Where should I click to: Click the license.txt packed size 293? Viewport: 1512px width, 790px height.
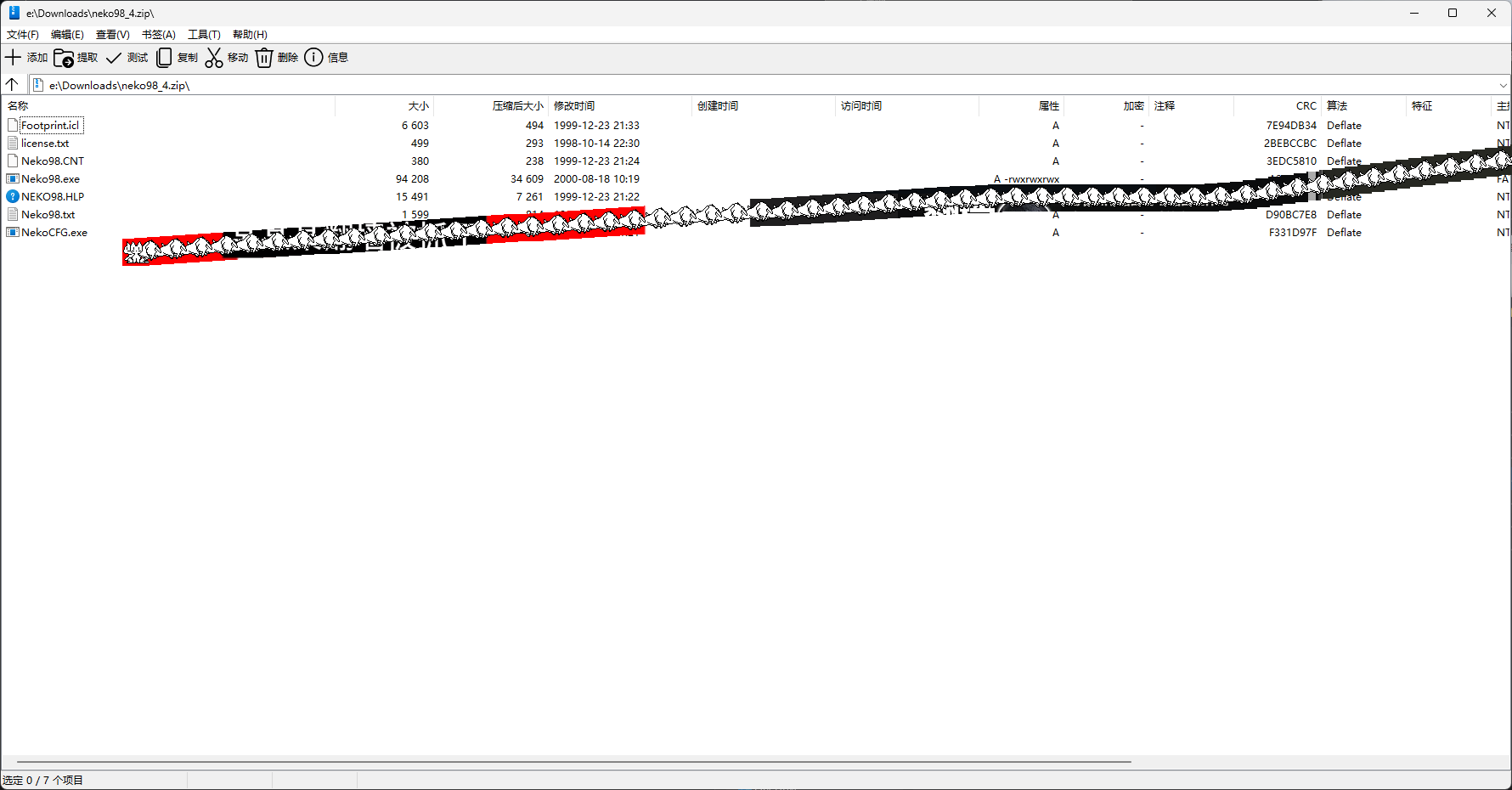tap(534, 144)
